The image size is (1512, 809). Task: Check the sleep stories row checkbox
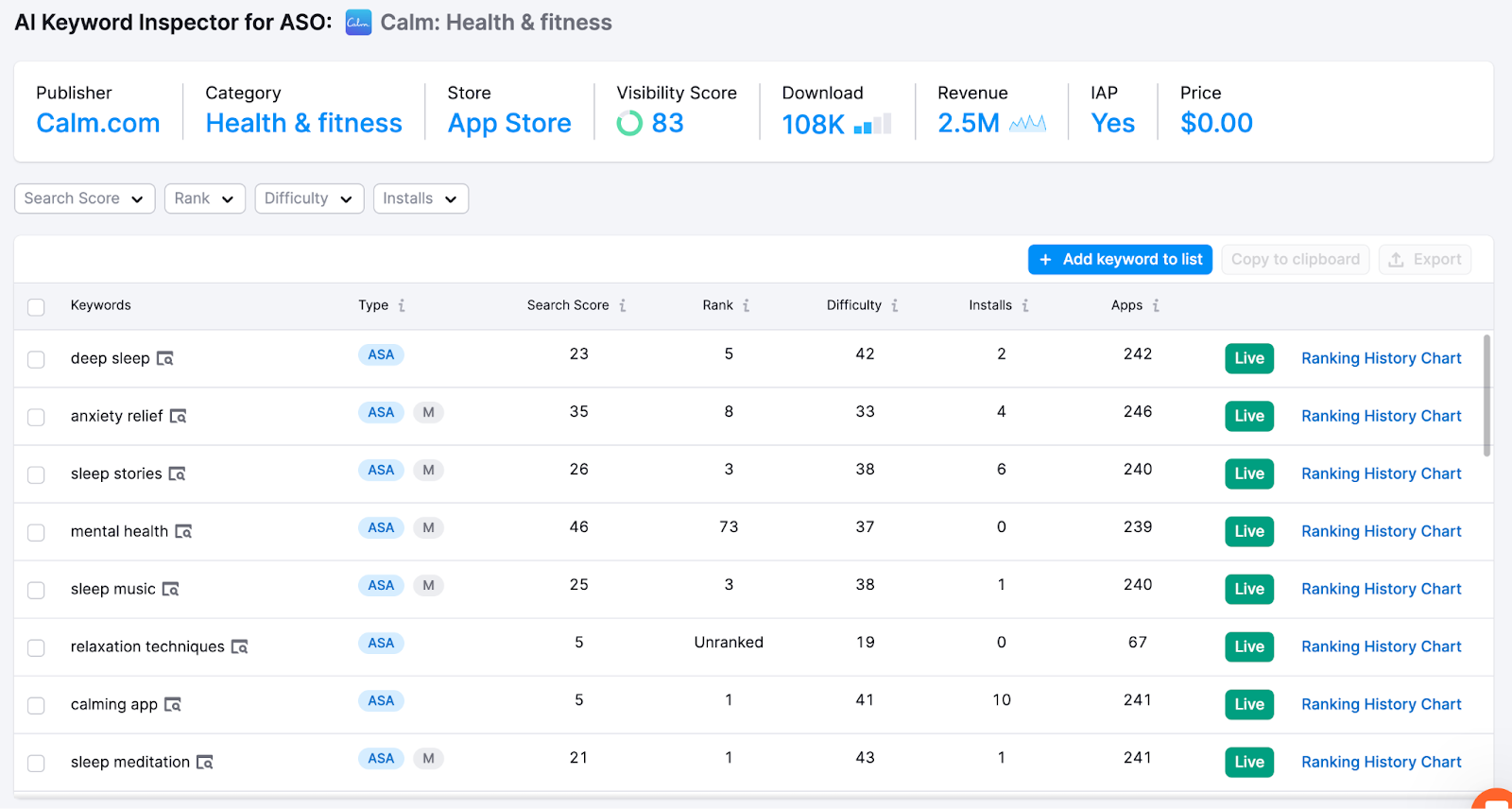[36, 474]
